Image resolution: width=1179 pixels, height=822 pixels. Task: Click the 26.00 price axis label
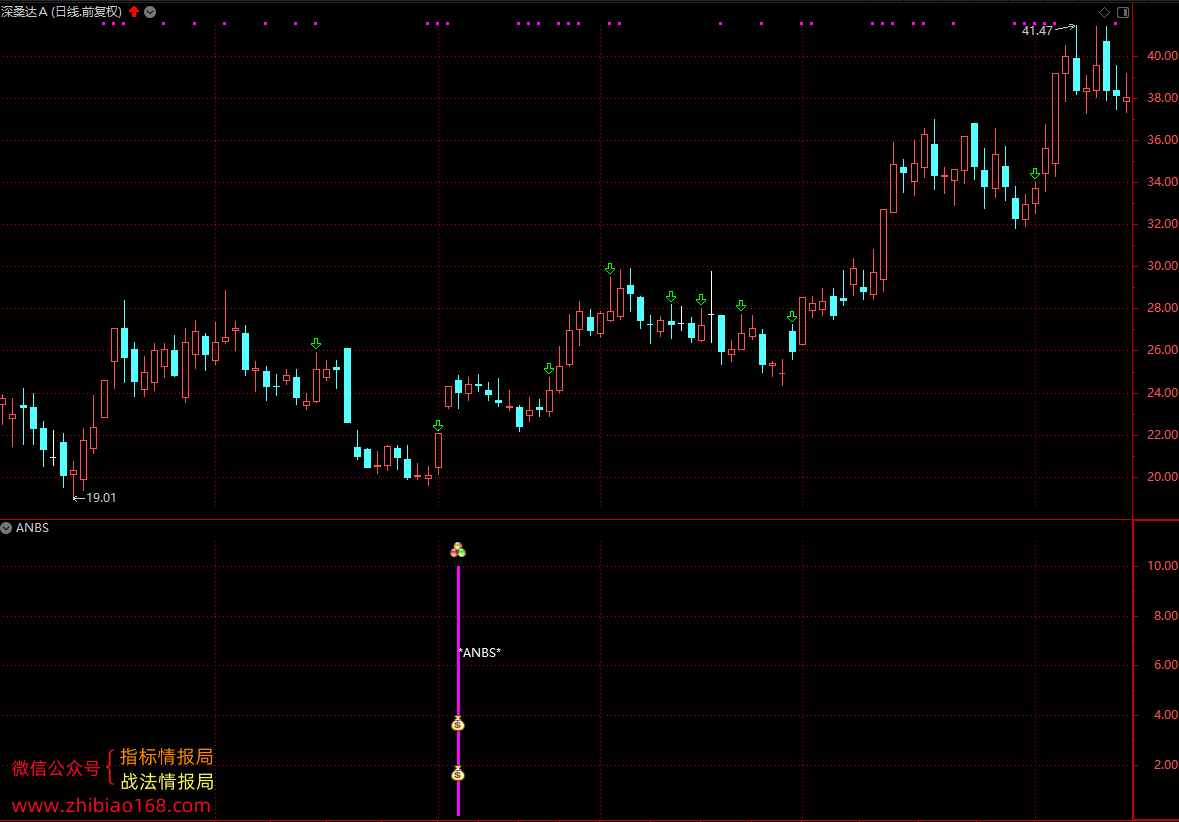[1162, 350]
